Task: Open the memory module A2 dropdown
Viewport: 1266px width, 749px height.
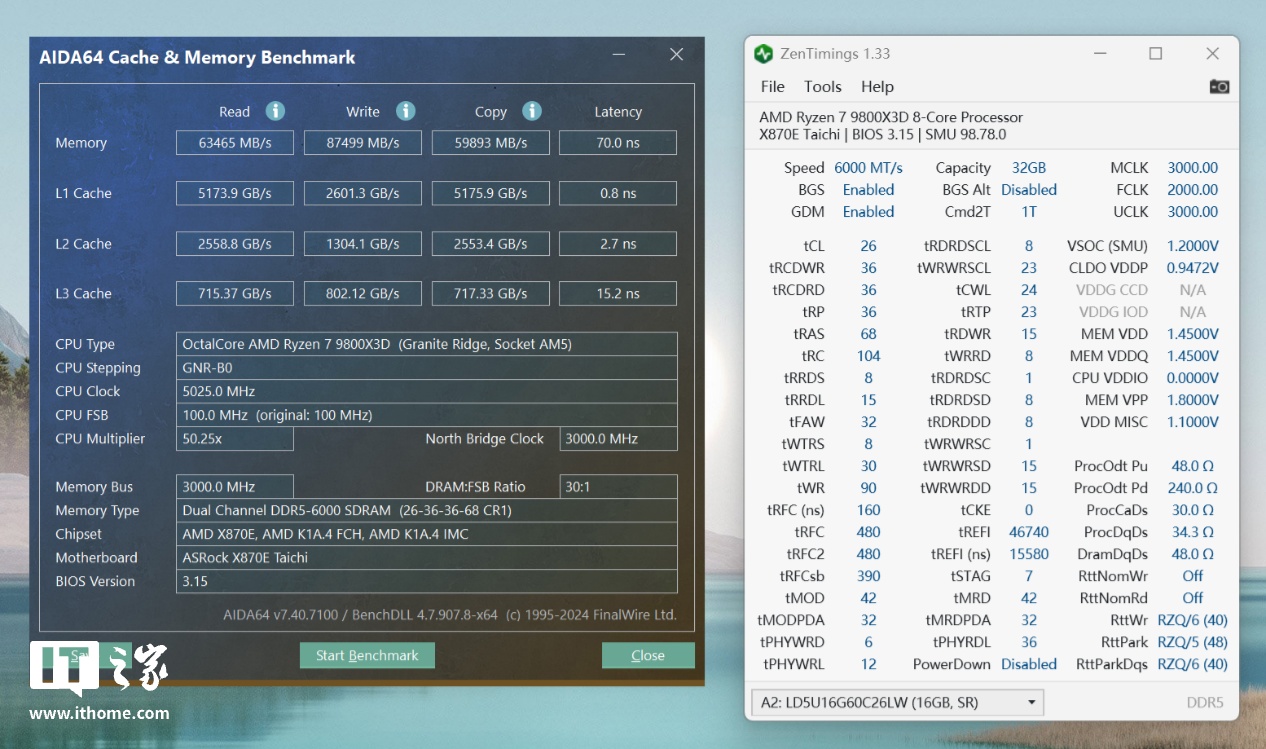Action: pos(897,702)
